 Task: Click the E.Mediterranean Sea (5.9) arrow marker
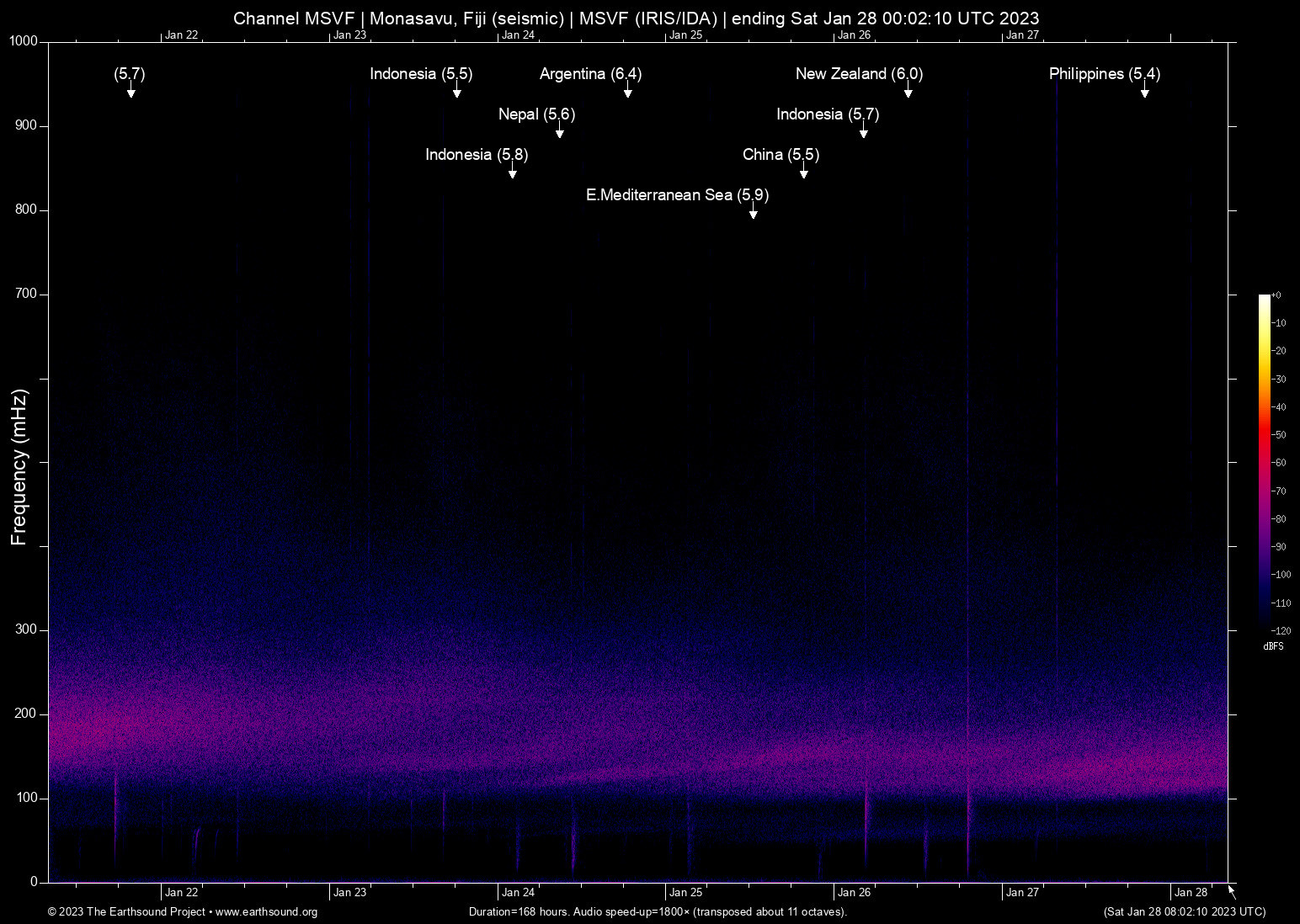click(753, 214)
